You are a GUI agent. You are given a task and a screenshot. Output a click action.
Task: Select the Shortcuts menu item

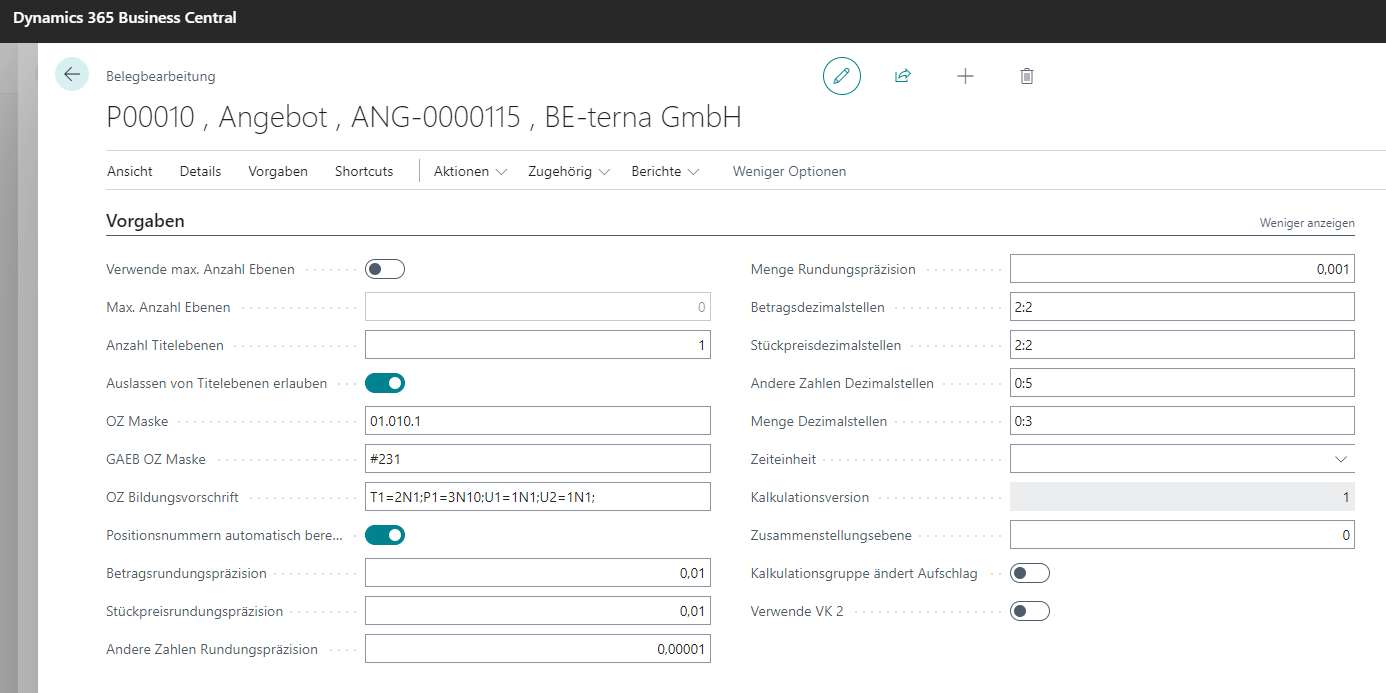pos(364,171)
